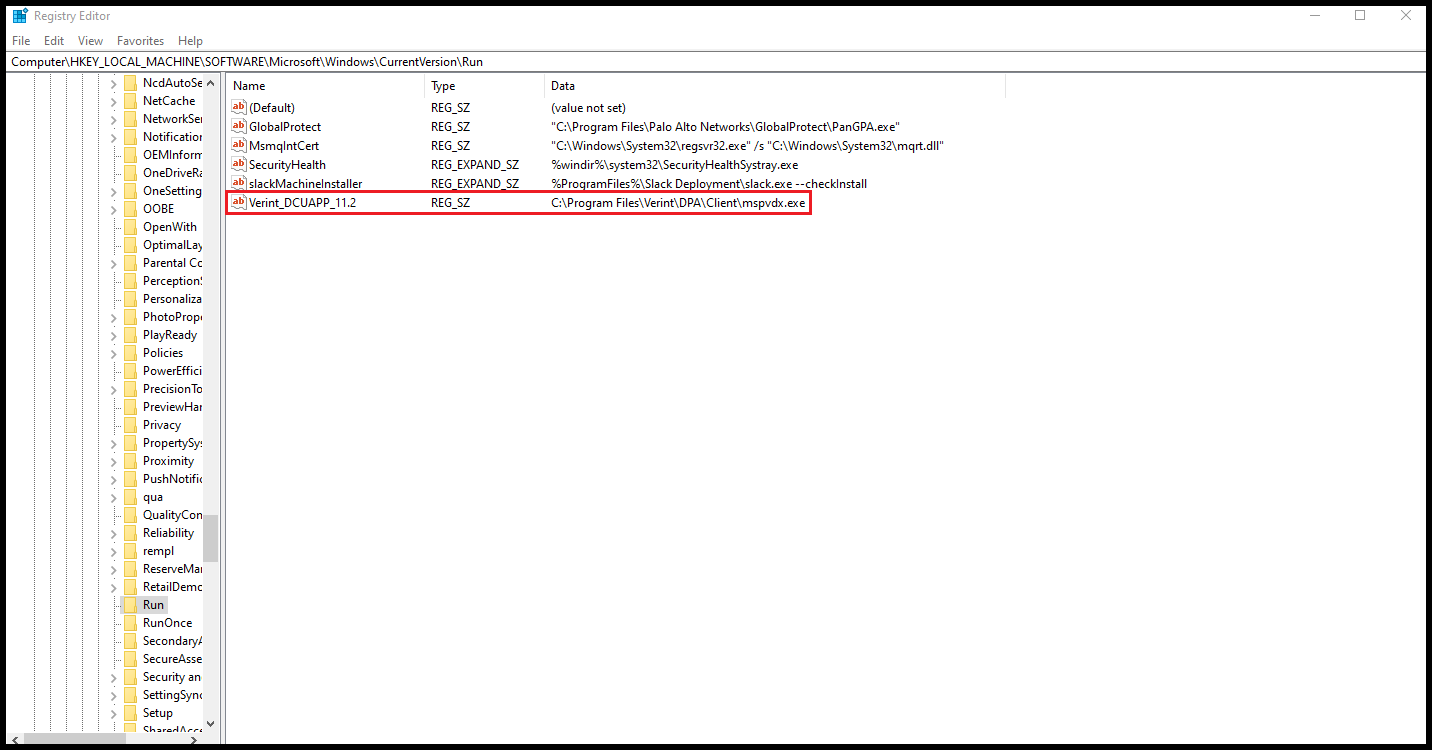The width and height of the screenshot is (1432, 750).
Task: Open the View menu
Action: [91, 41]
